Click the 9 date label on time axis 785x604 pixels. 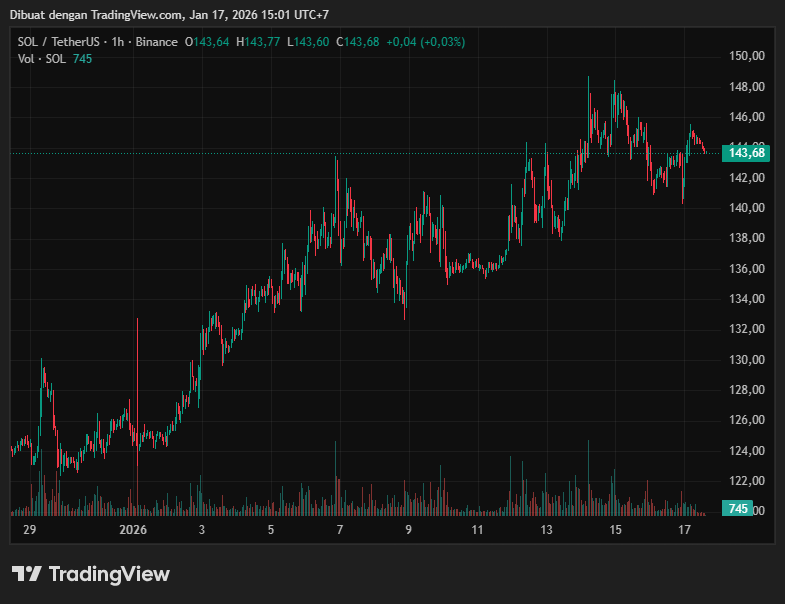pyautogui.click(x=409, y=530)
